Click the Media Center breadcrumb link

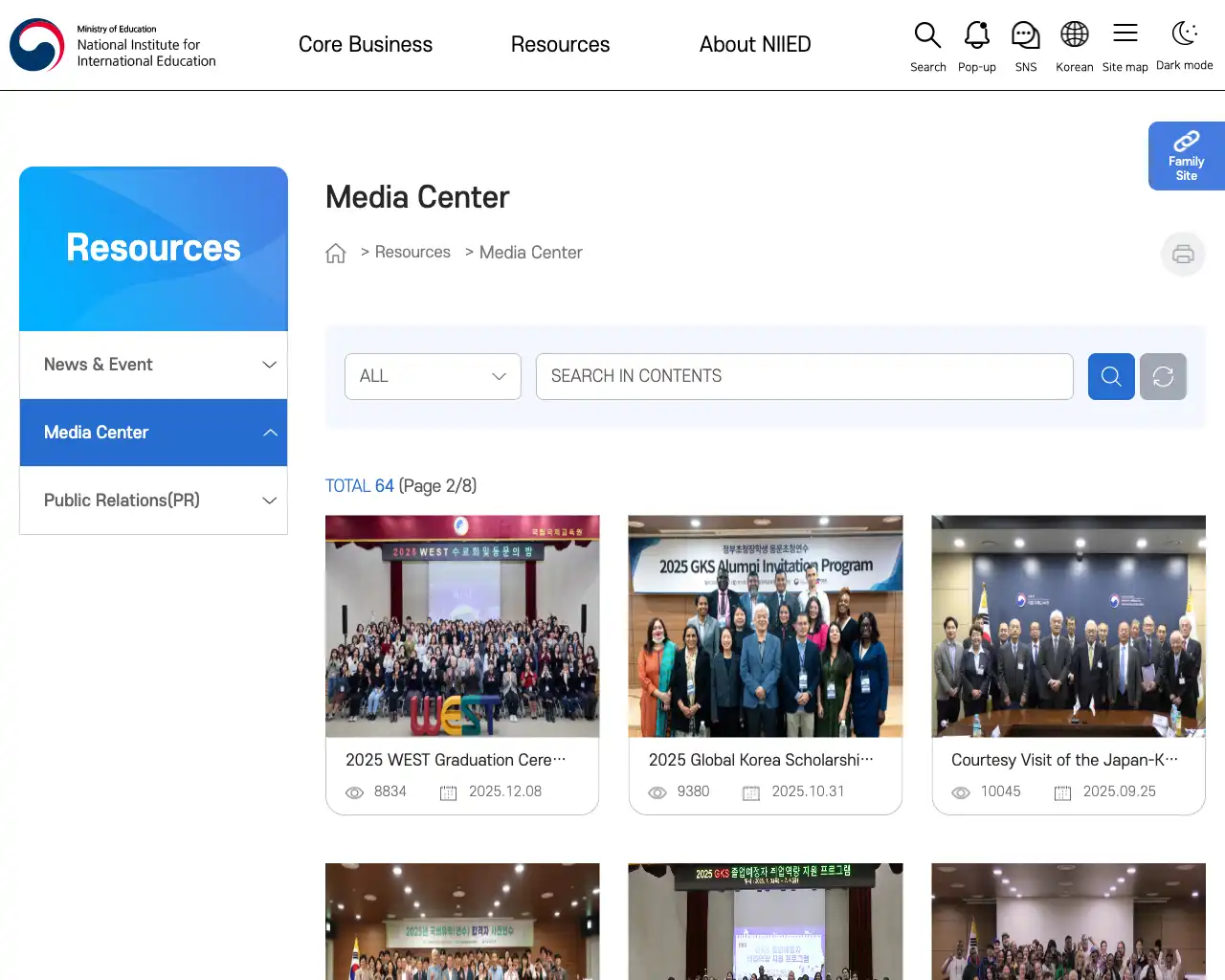coord(530,253)
